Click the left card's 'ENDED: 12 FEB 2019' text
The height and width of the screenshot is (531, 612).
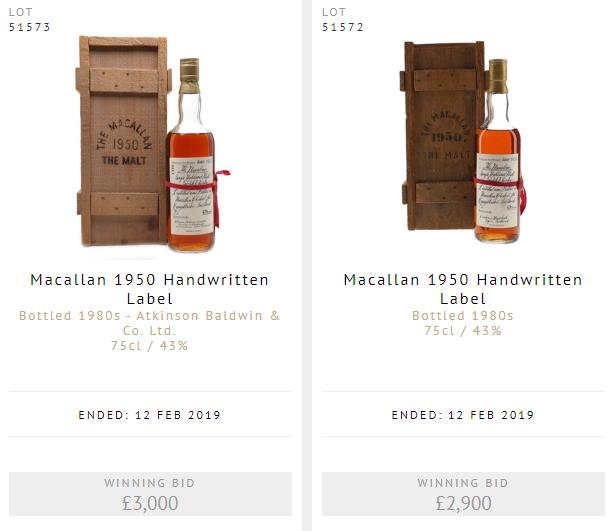click(150, 415)
